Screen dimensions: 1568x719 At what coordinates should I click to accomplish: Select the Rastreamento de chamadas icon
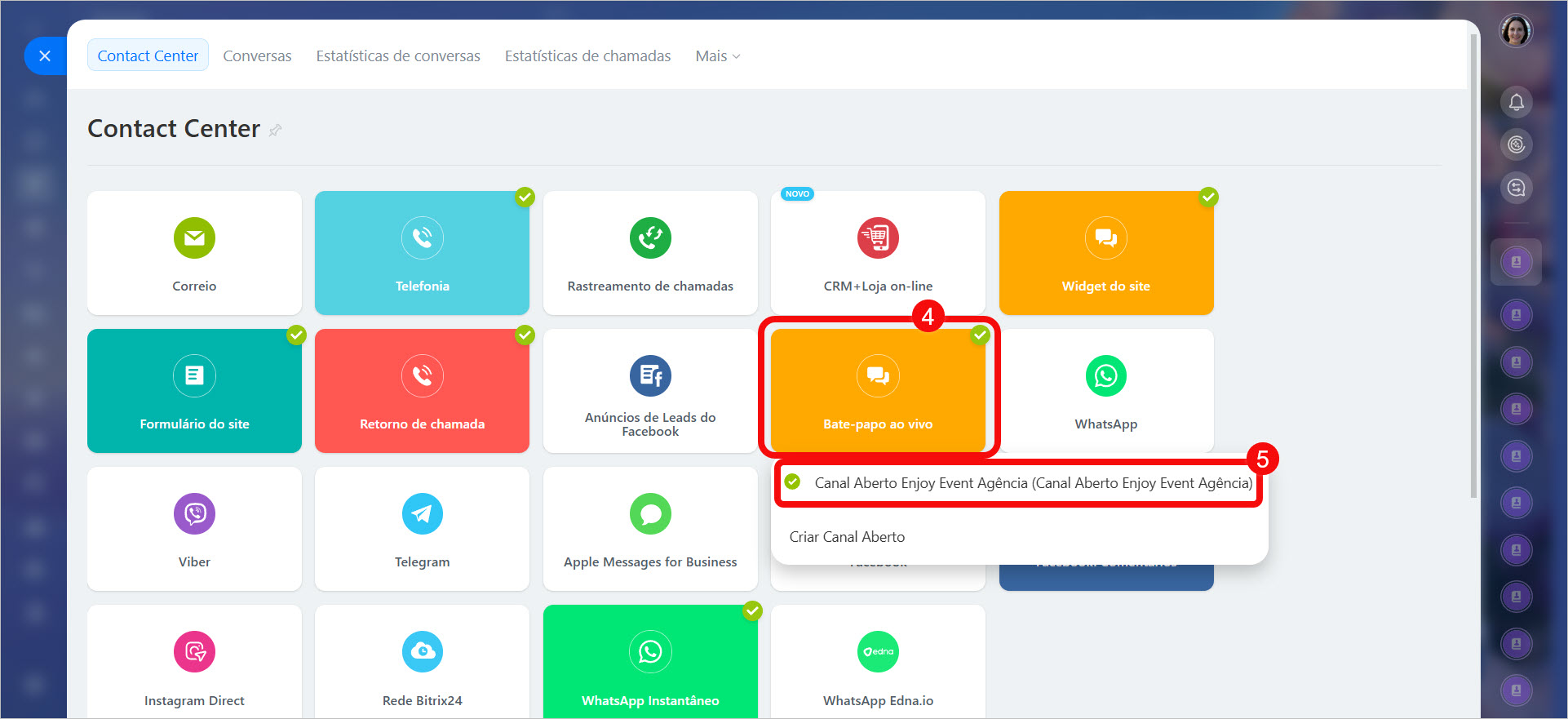[650, 237]
